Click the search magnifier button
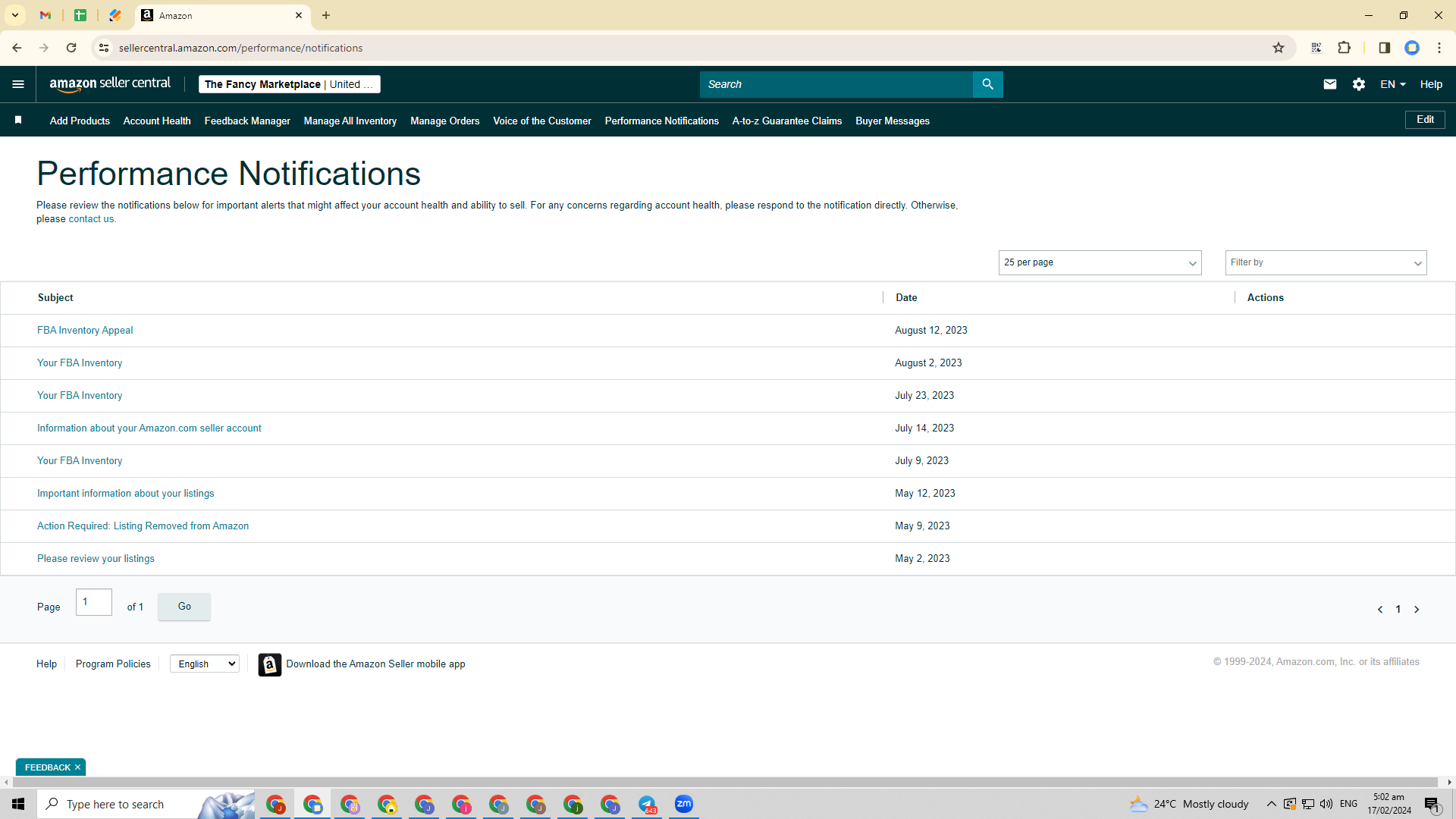This screenshot has height=819, width=1456. [x=987, y=84]
